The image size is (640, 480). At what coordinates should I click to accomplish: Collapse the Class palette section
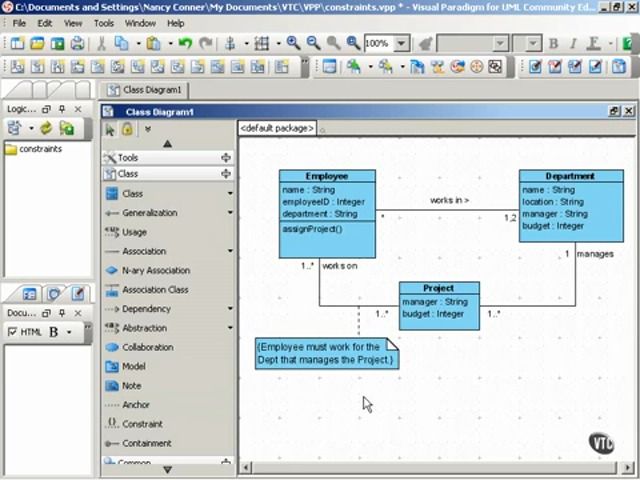pos(226,174)
